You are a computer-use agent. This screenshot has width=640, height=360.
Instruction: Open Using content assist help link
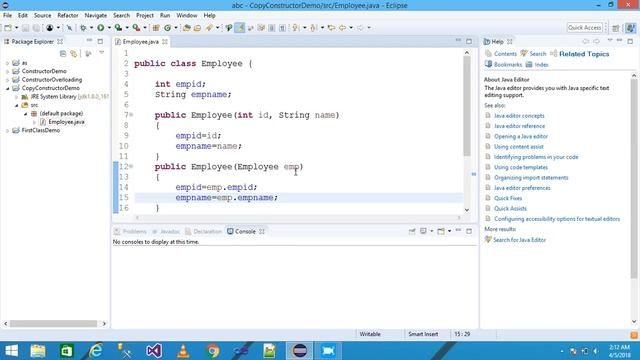pos(519,147)
